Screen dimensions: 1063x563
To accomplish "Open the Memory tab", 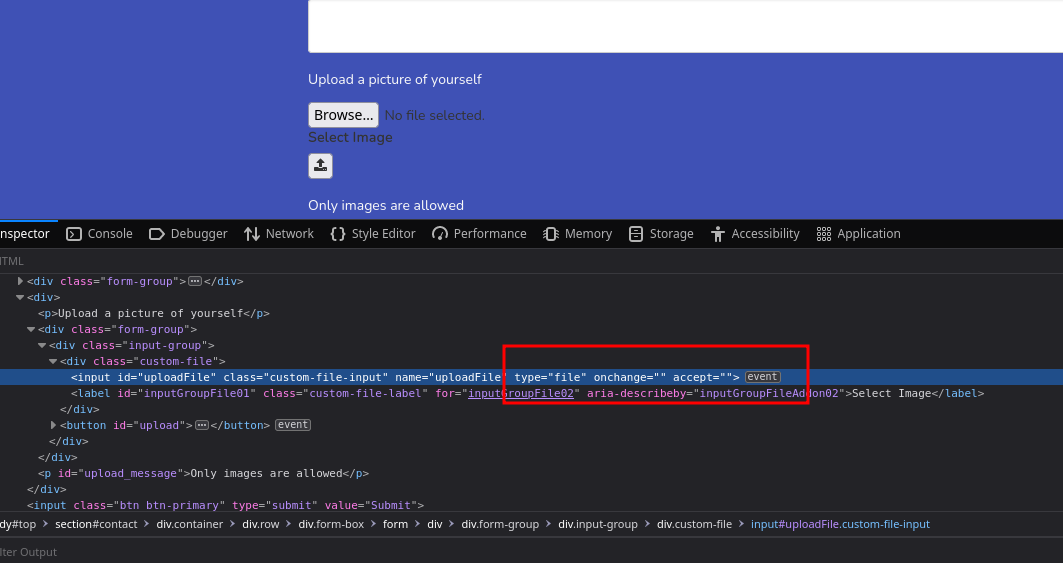I will (578, 234).
